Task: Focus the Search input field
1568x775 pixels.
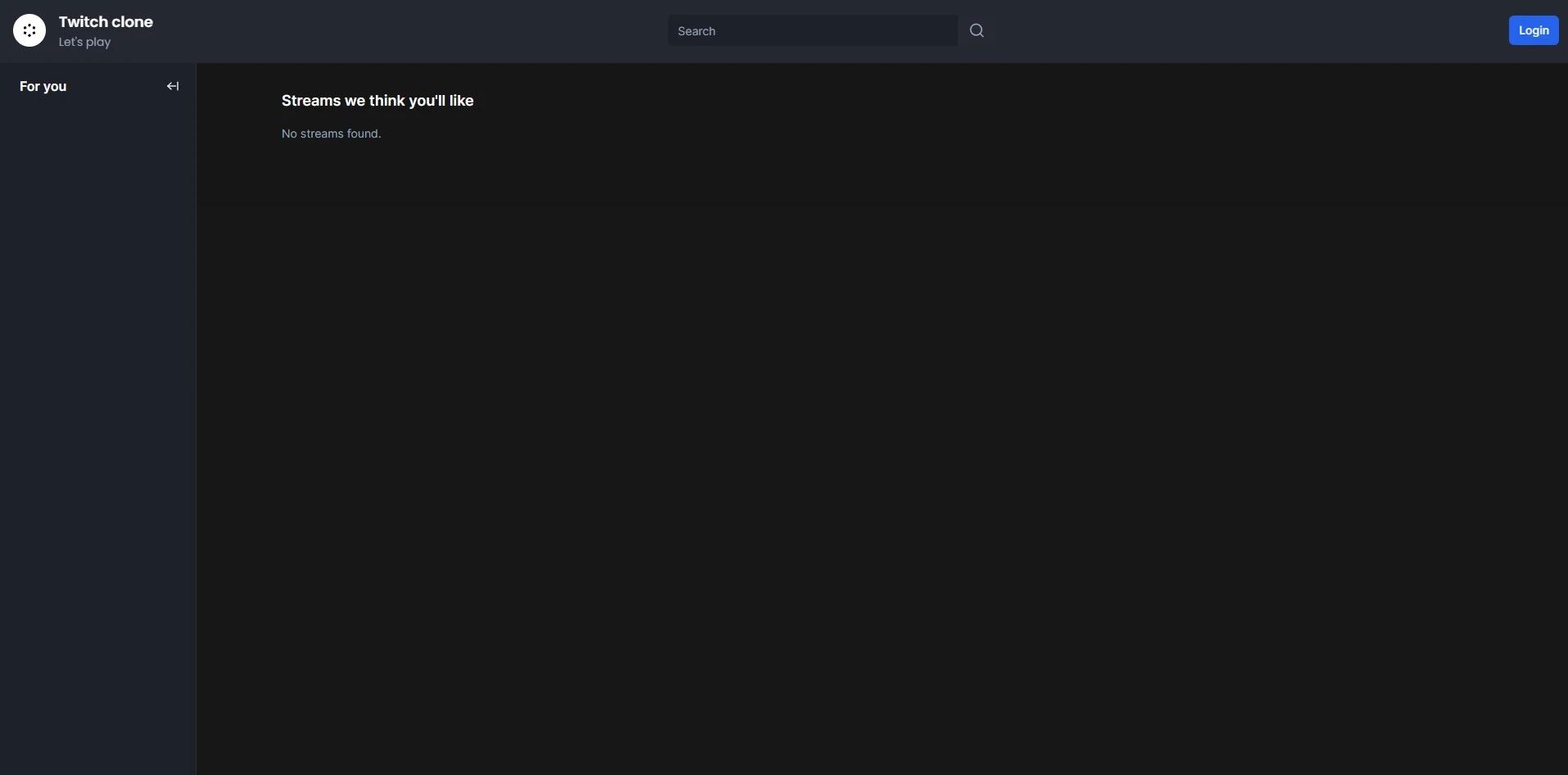Action: (812, 30)
